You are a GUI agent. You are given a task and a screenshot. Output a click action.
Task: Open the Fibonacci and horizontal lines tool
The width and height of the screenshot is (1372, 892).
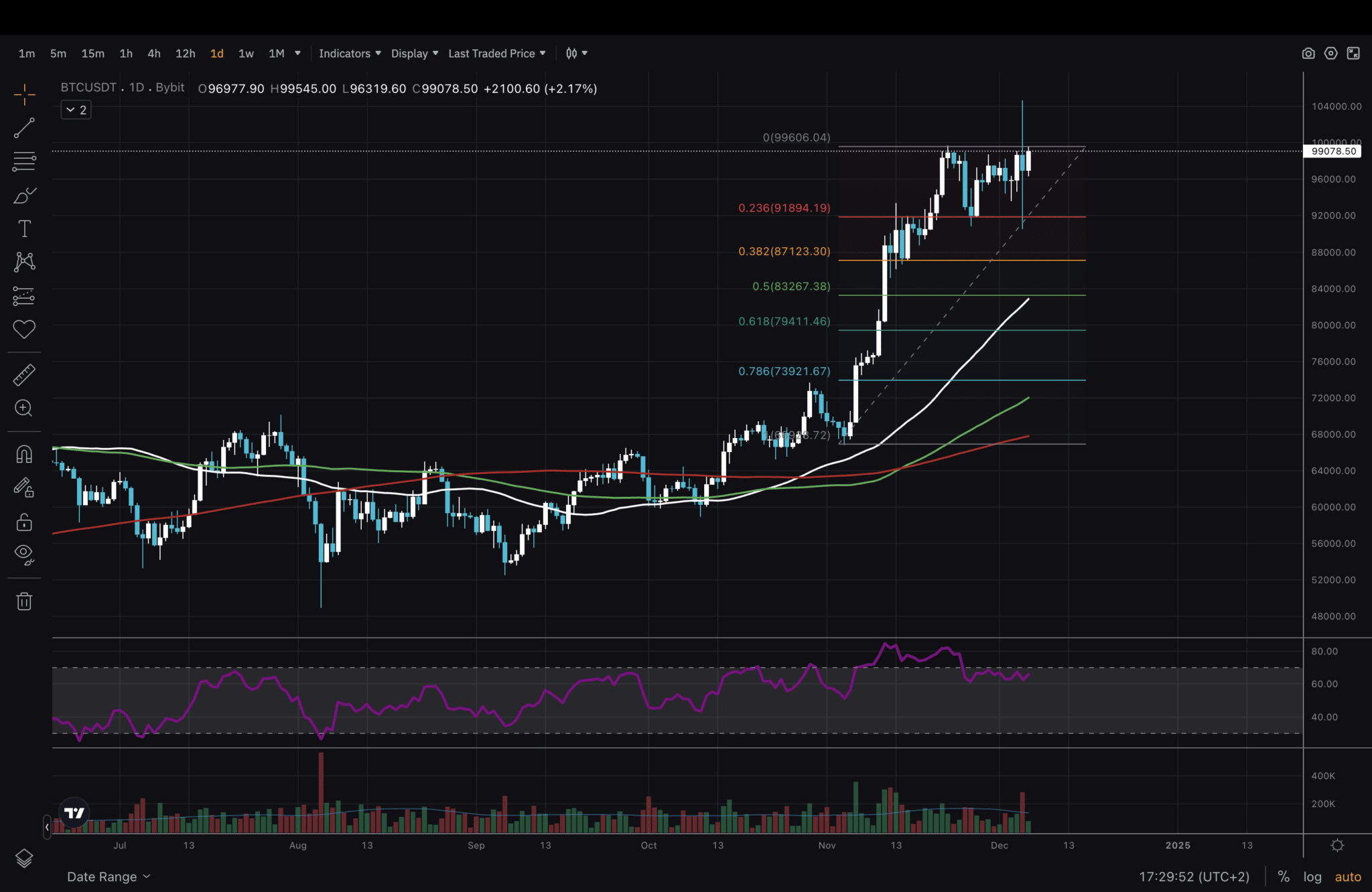point(24,161)
